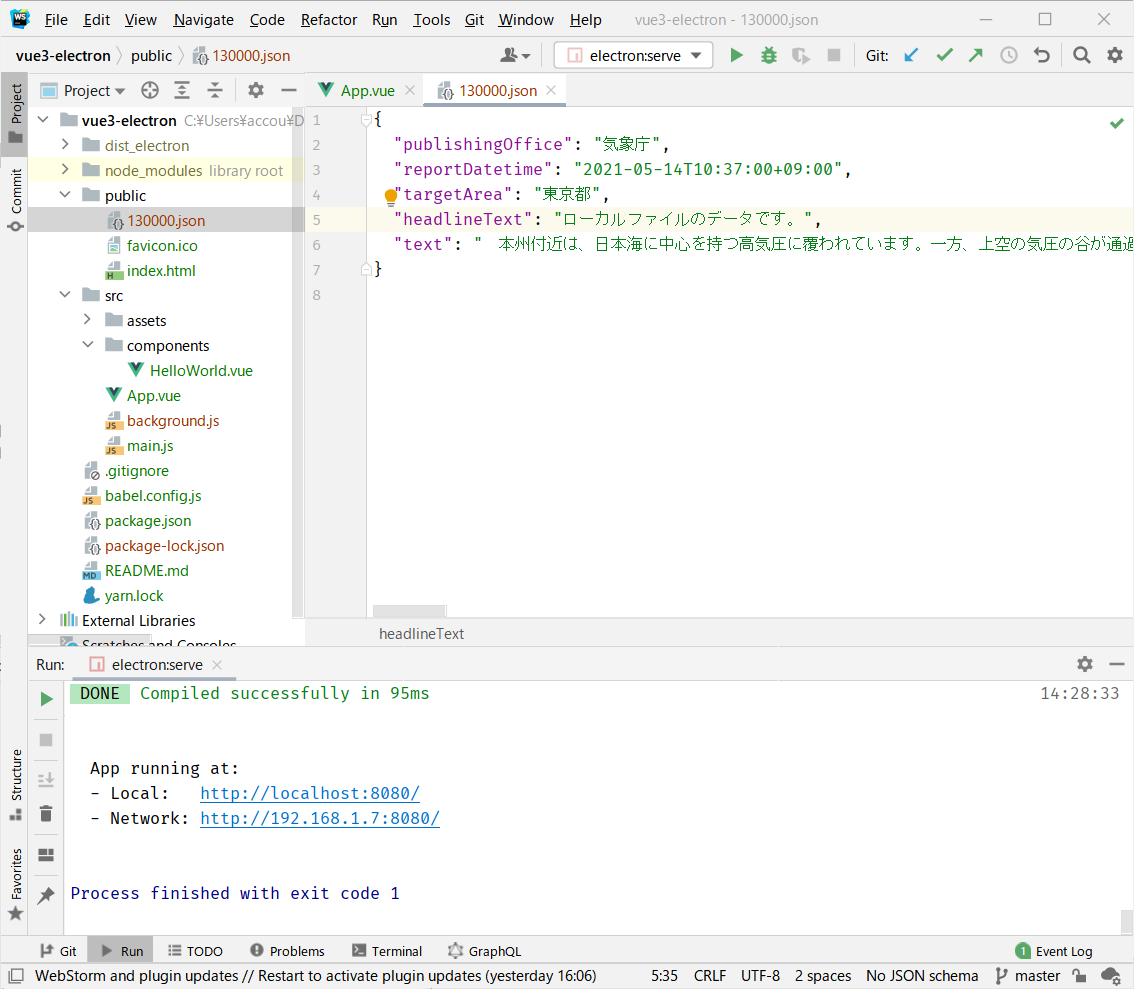Click Git Update Project arrow icon
The image size is (1134, 989).
911,56
